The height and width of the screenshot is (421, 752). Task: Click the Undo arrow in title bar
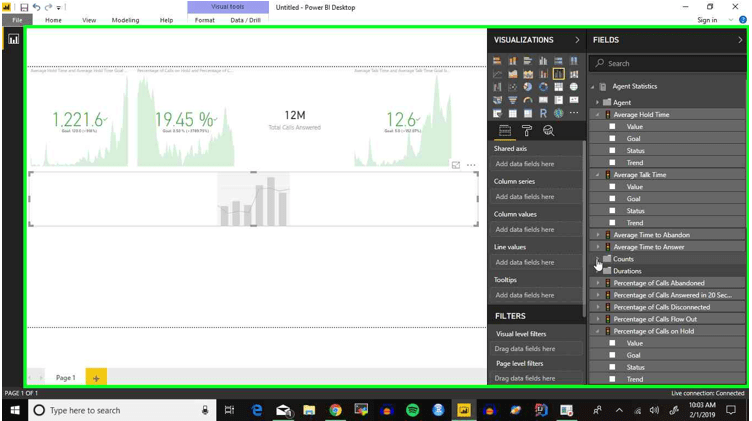point(36,7)
